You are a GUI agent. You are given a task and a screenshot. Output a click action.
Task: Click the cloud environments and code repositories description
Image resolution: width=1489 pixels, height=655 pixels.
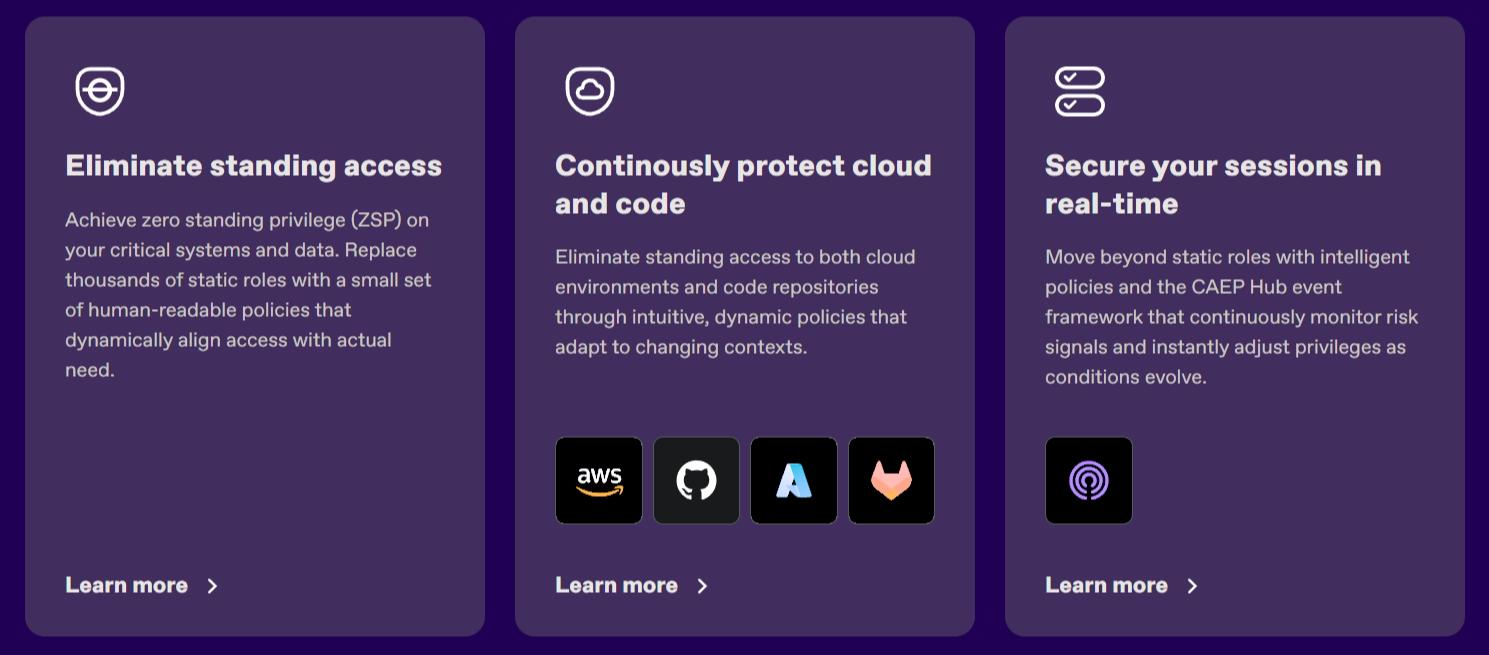pyautogui.click(x=735, y=301)
